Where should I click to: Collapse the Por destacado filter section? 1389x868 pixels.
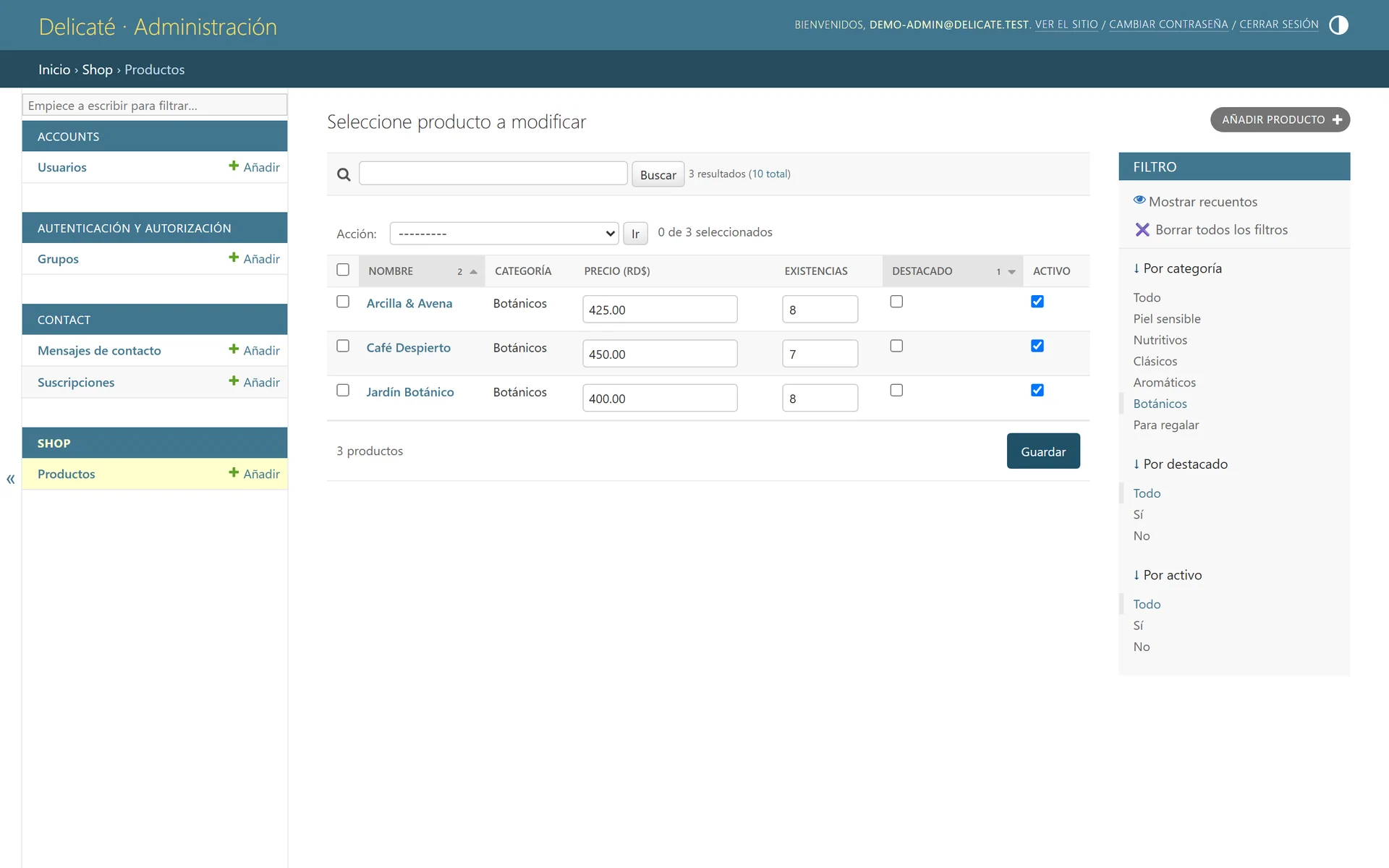[1181, 464]
